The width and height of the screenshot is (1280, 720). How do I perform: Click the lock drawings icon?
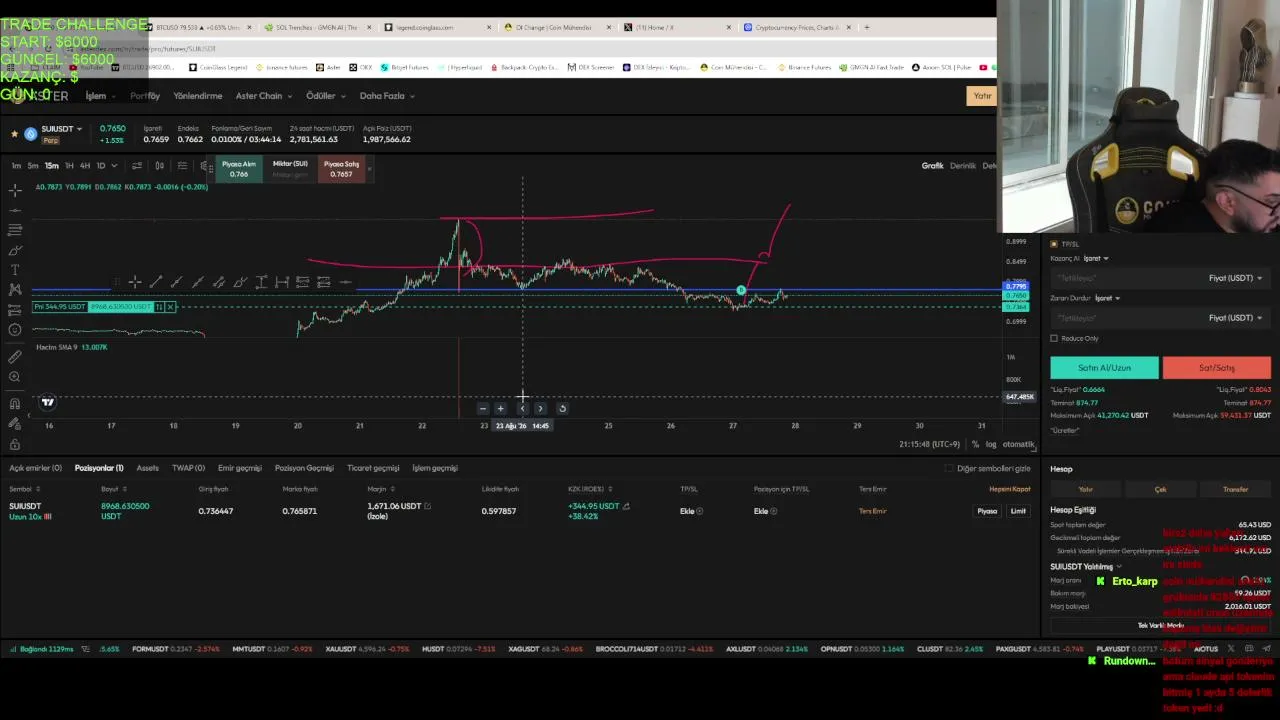pos(15,445)
